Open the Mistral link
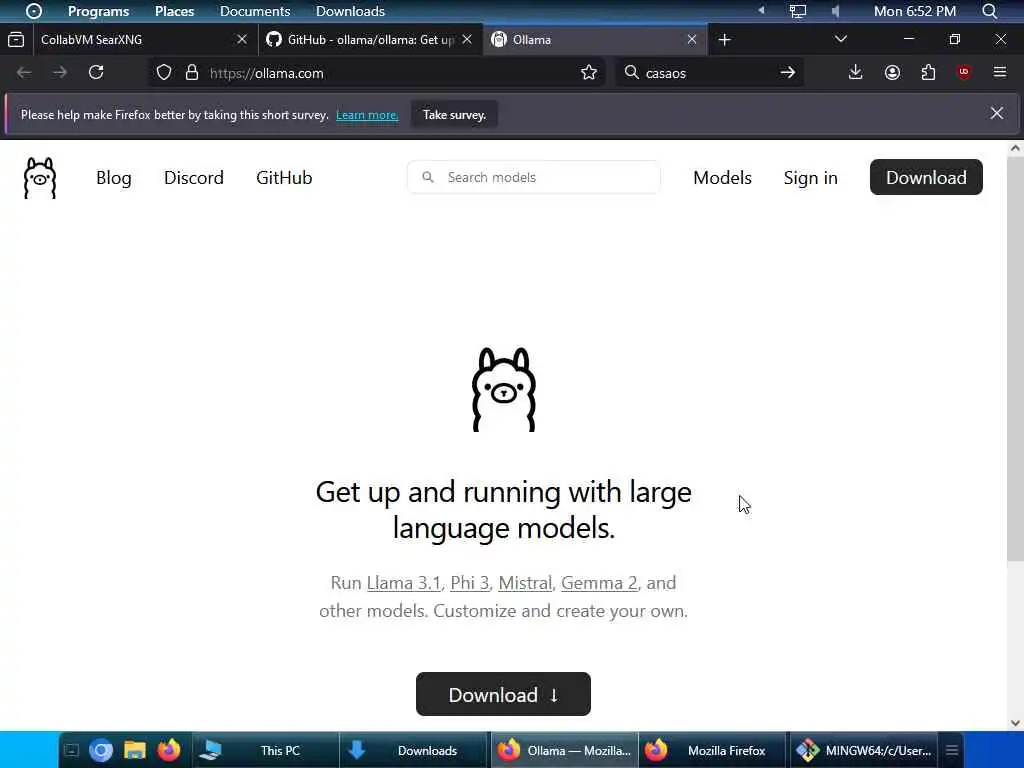 point(525,583)
